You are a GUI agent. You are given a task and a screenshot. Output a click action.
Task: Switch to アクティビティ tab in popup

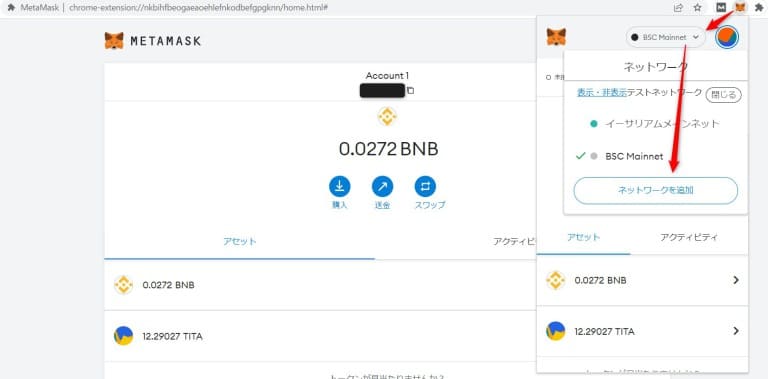pyautogui.click(x=689, y=237)
